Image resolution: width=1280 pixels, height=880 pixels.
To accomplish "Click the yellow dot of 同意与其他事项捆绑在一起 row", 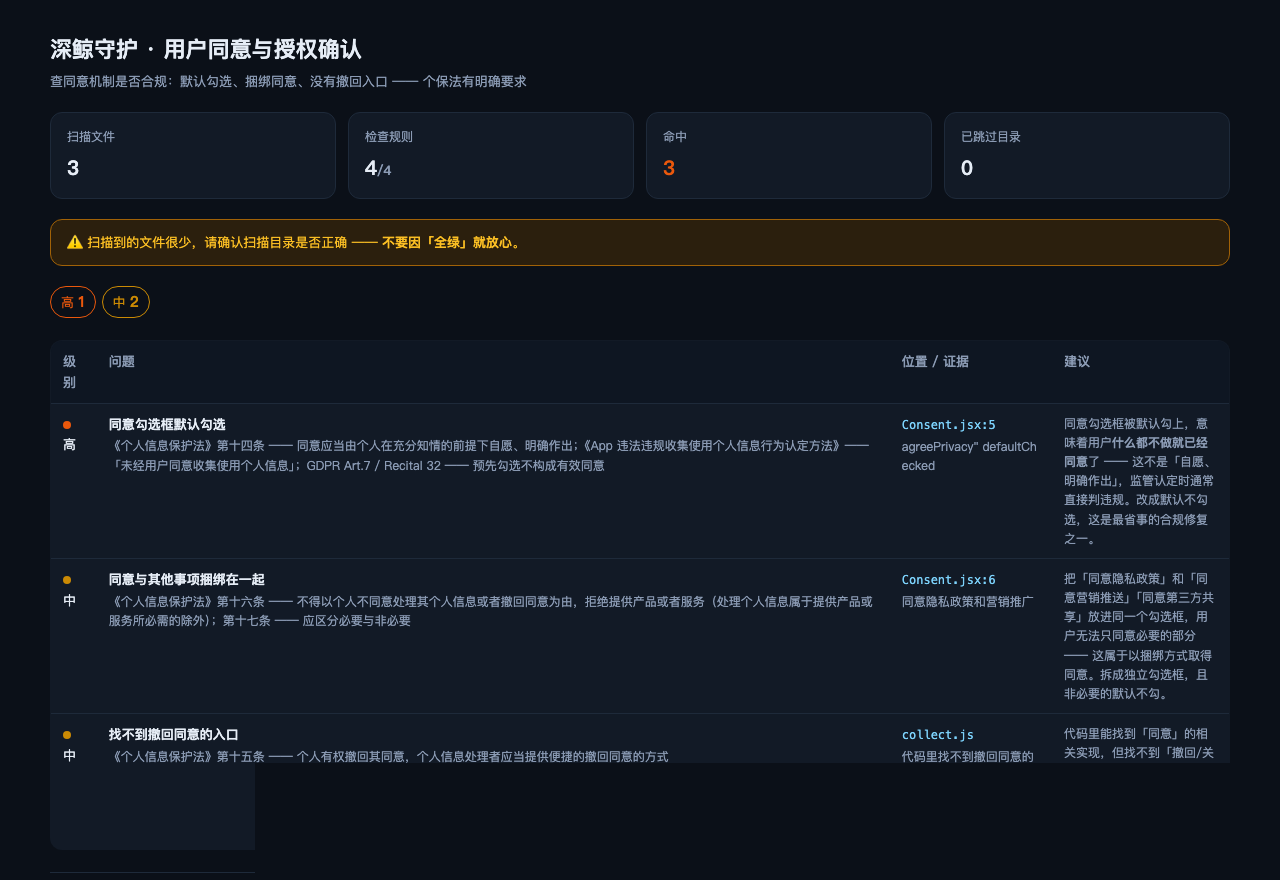I will pos(67,580).
